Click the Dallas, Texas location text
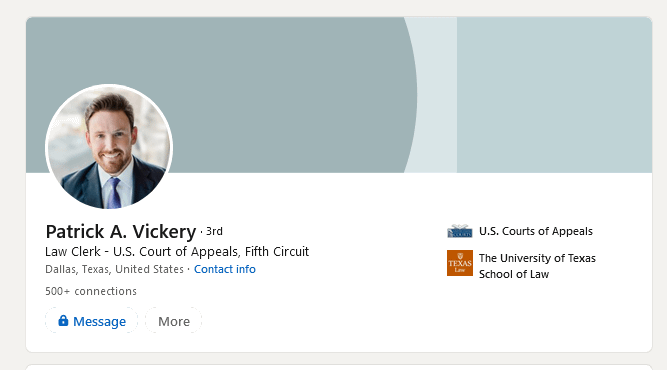667x370 pixels. [114, 269]
